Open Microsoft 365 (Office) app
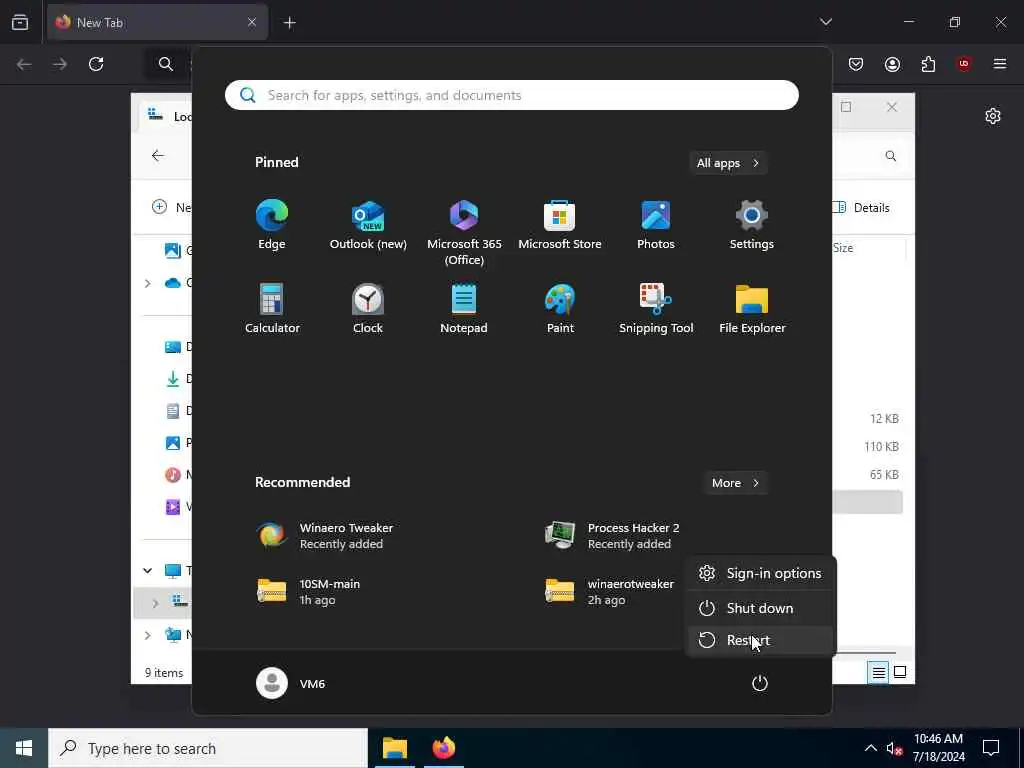Viewport: 1024px width, 768px height. click(464, 232)
